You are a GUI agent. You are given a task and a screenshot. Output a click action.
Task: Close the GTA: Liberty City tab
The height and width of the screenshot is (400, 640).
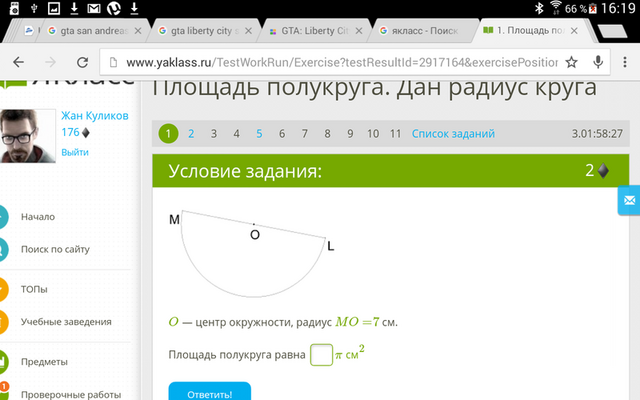359,31
